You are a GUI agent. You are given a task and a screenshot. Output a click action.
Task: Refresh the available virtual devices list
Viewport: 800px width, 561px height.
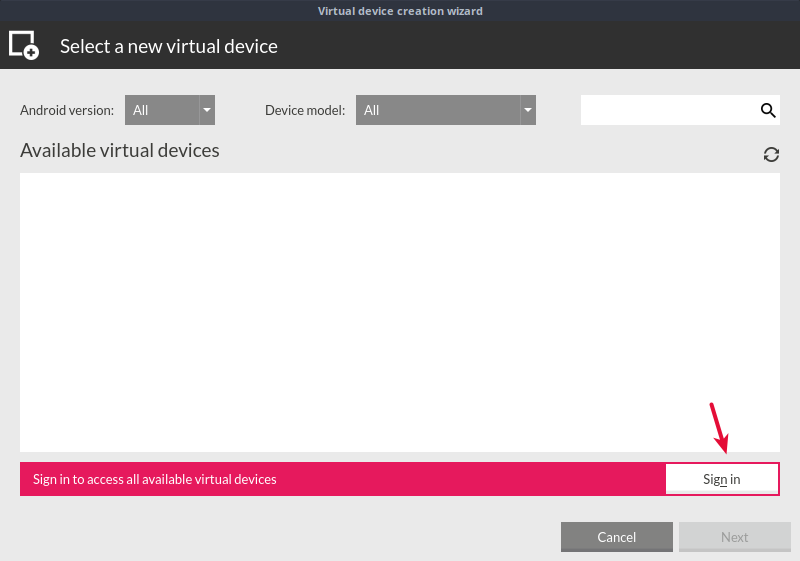coord(771,154)
